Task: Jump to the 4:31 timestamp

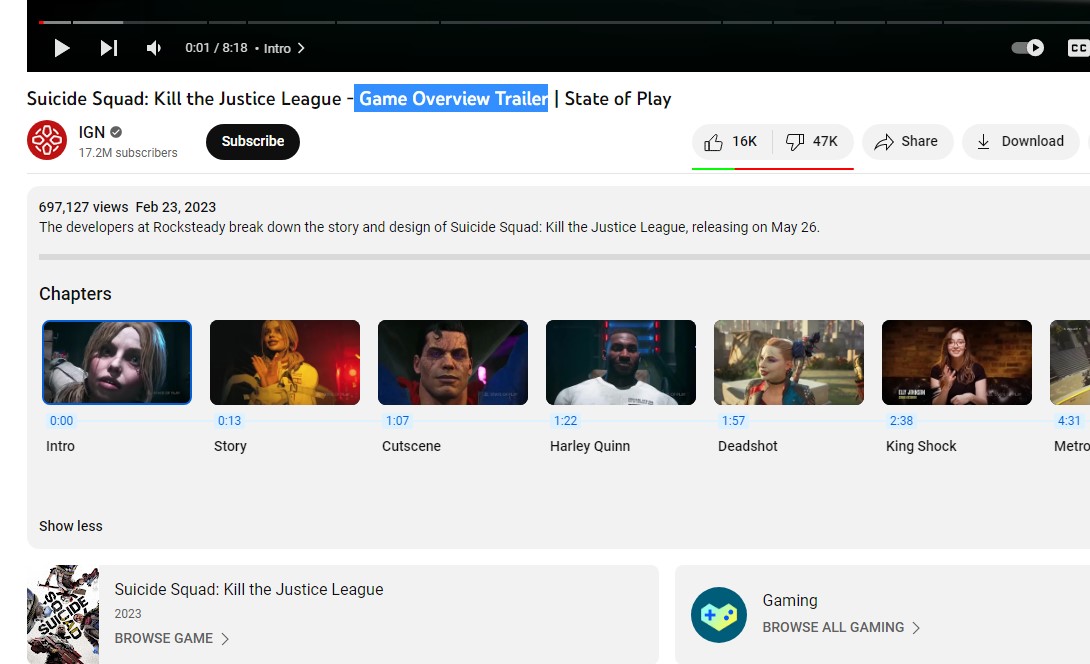Action: 1069,421
